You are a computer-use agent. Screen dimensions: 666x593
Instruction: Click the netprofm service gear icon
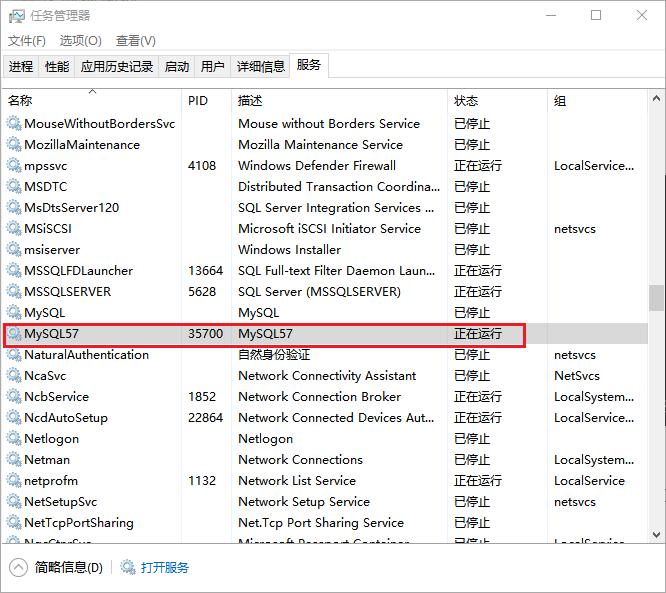(14, 481)
